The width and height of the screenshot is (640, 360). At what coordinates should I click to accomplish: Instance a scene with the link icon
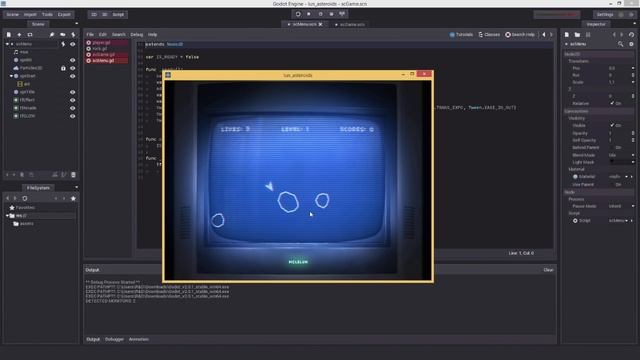pyautogui.click(x=30, y=35)
